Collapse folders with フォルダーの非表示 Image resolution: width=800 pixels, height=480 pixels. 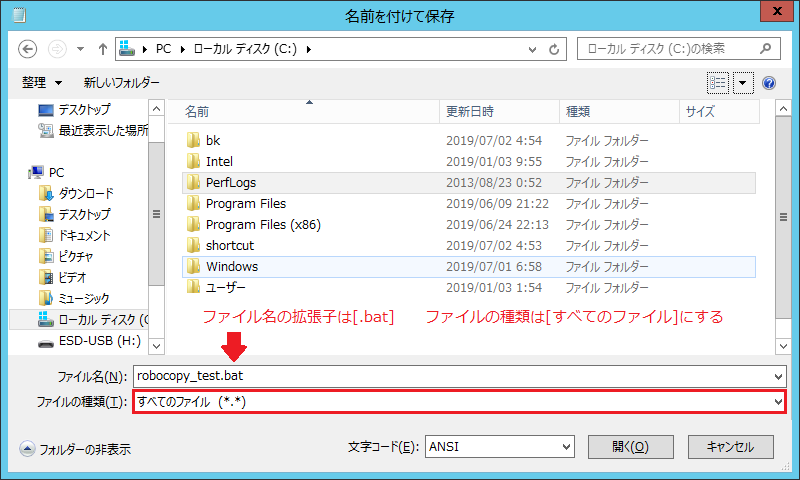tap(75, 449)
